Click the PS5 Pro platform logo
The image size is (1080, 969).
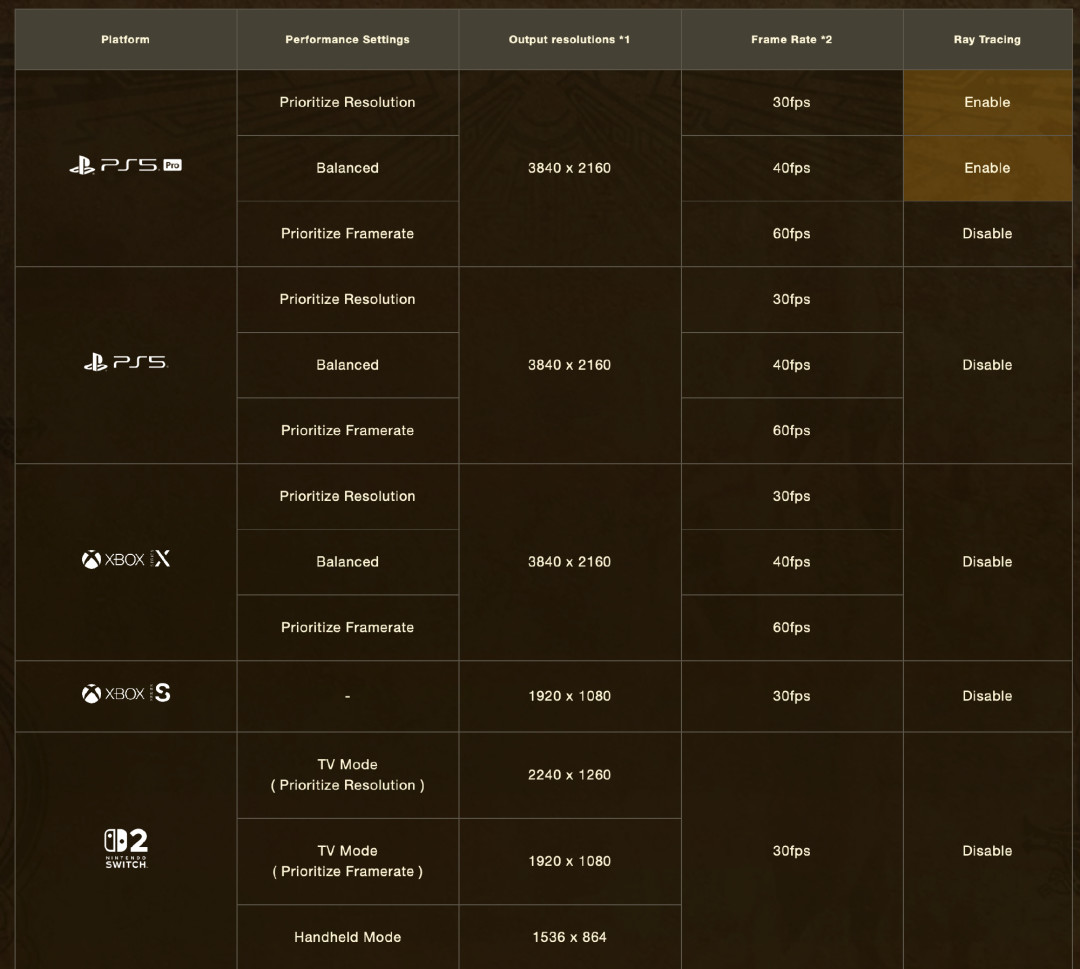coord(125,165)
